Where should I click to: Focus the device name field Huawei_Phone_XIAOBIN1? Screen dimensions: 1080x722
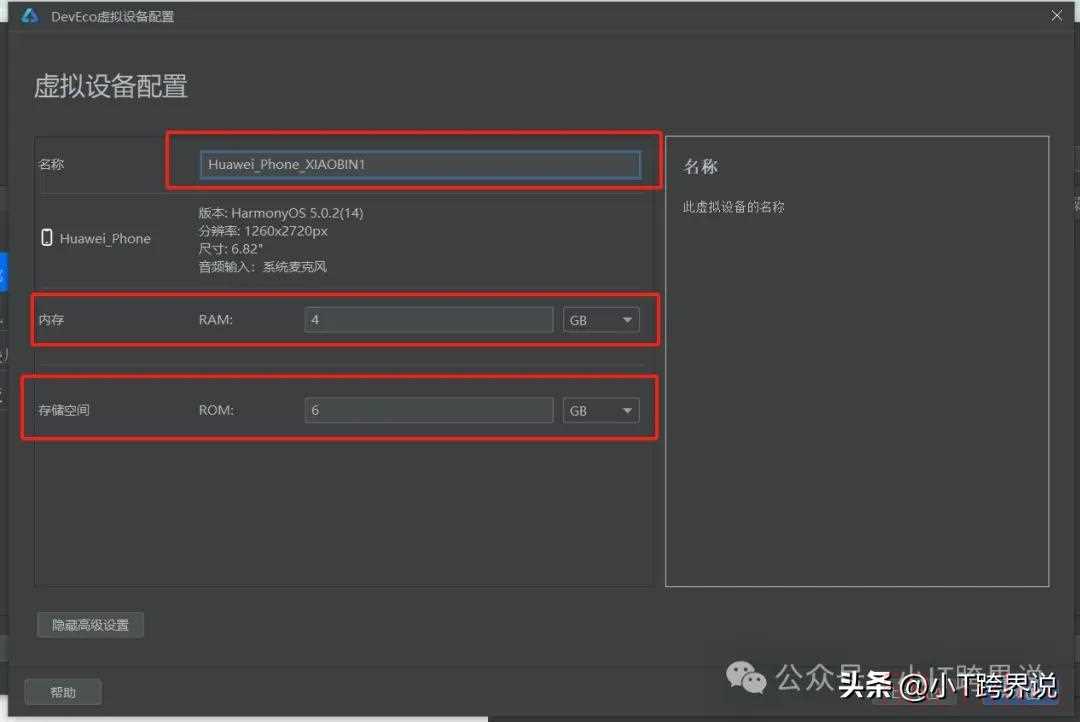click(x=420, y=165)
